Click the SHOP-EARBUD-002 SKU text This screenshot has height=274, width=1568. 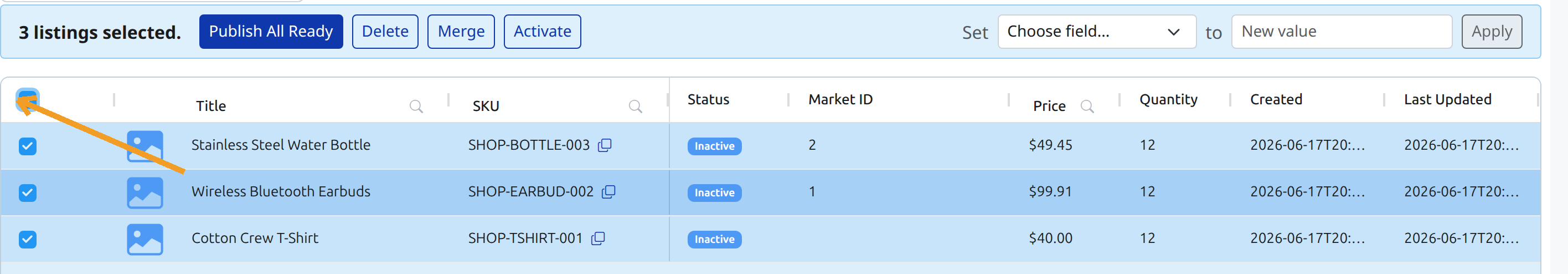(530, 191)
